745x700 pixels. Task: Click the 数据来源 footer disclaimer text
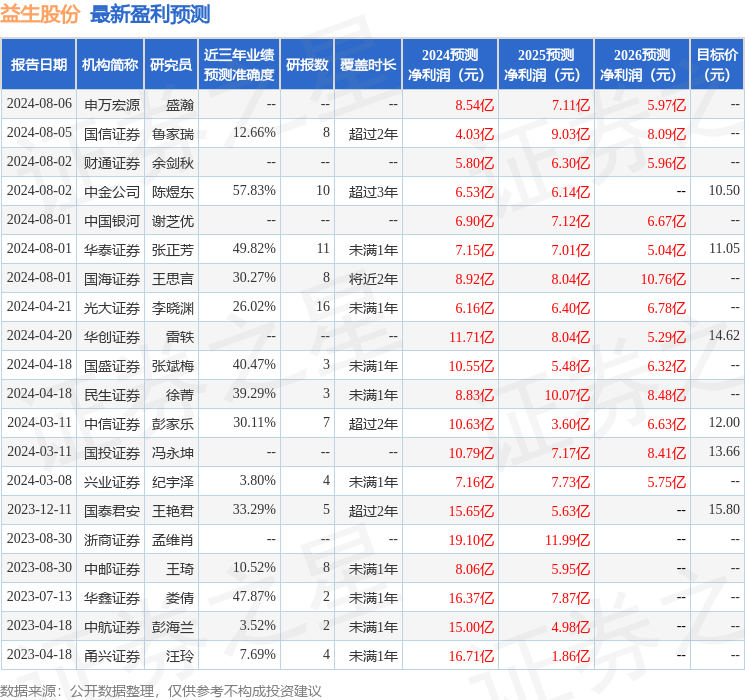161,690
